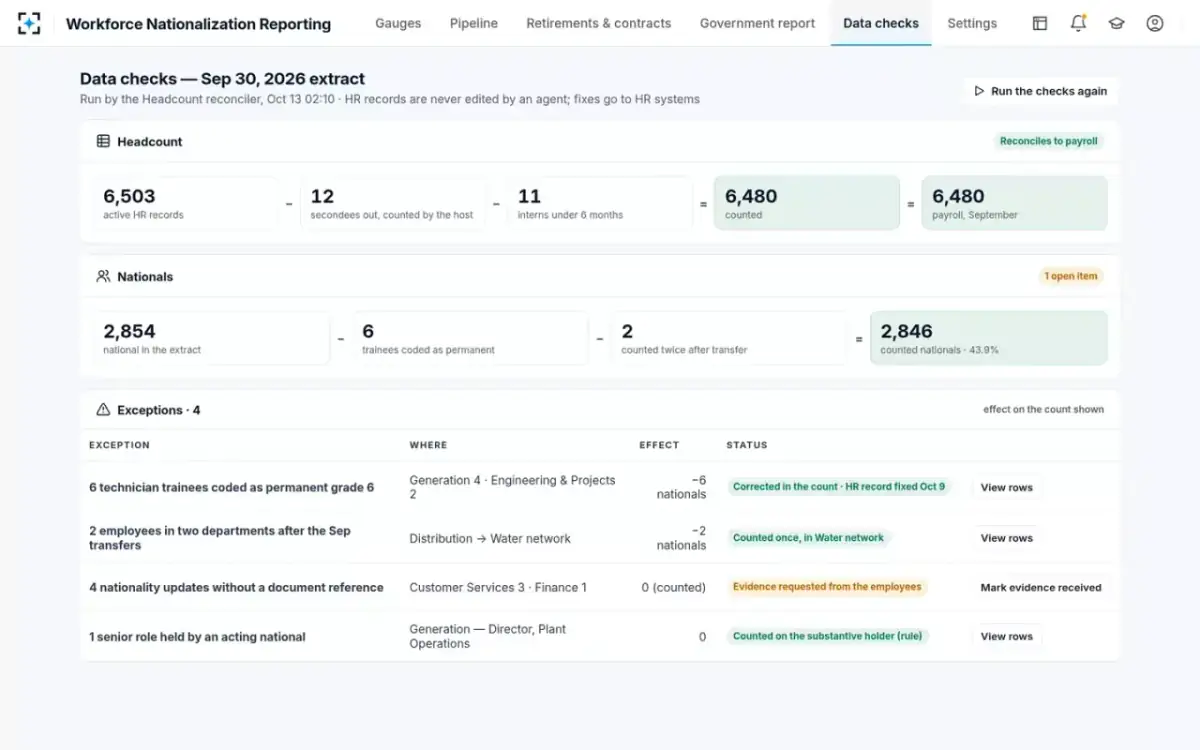Click the −6 nationals effect value

tap(681, 487)
